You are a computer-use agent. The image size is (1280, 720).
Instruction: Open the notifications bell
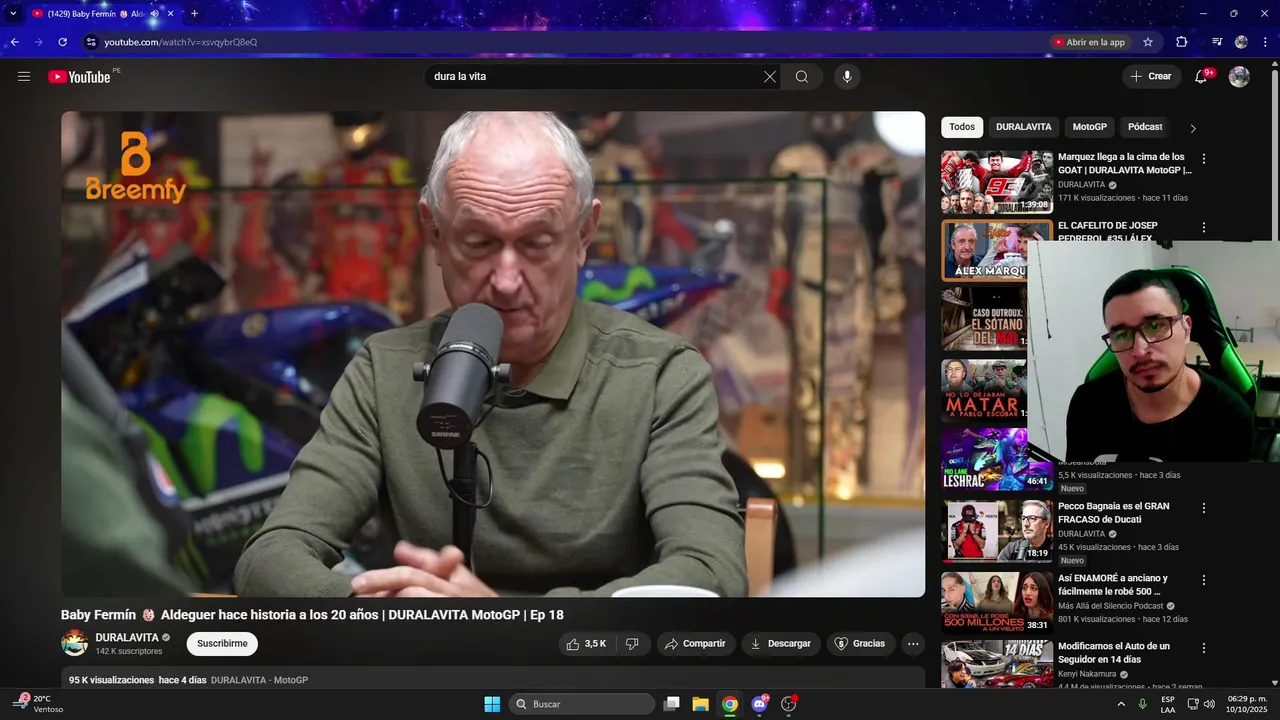pos(1202,77)
